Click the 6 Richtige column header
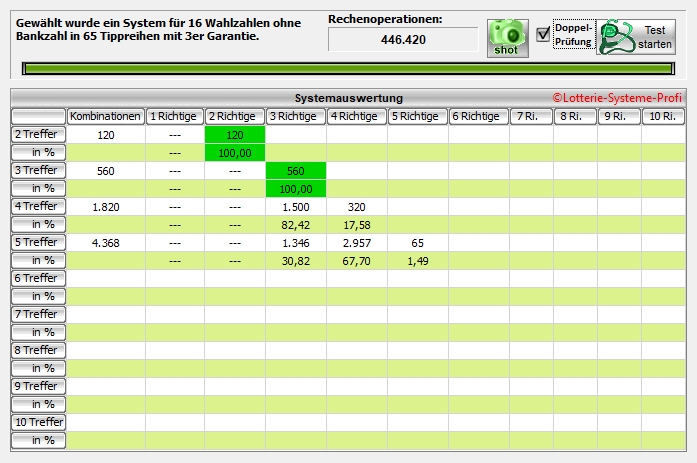Image resolution: width=697 pixels, height=463 pixels. tap(477, 116)
